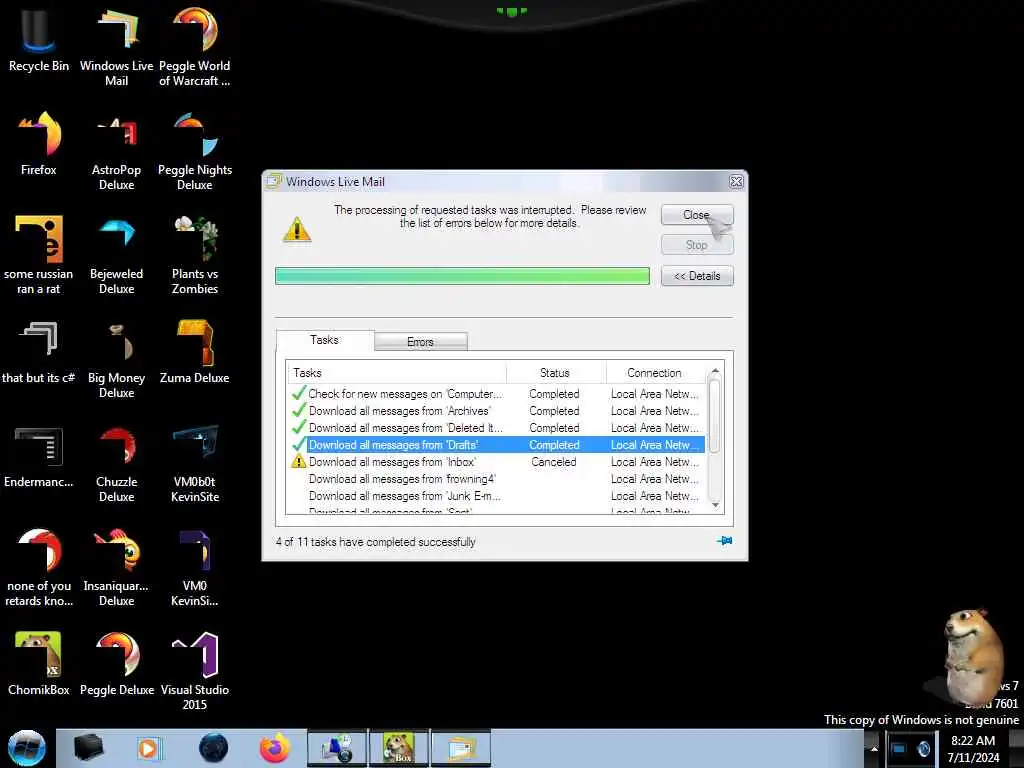1024x768 pixels.
Task: Select the Peggle Deluxe desktop icon
Action: pos(116,664)
